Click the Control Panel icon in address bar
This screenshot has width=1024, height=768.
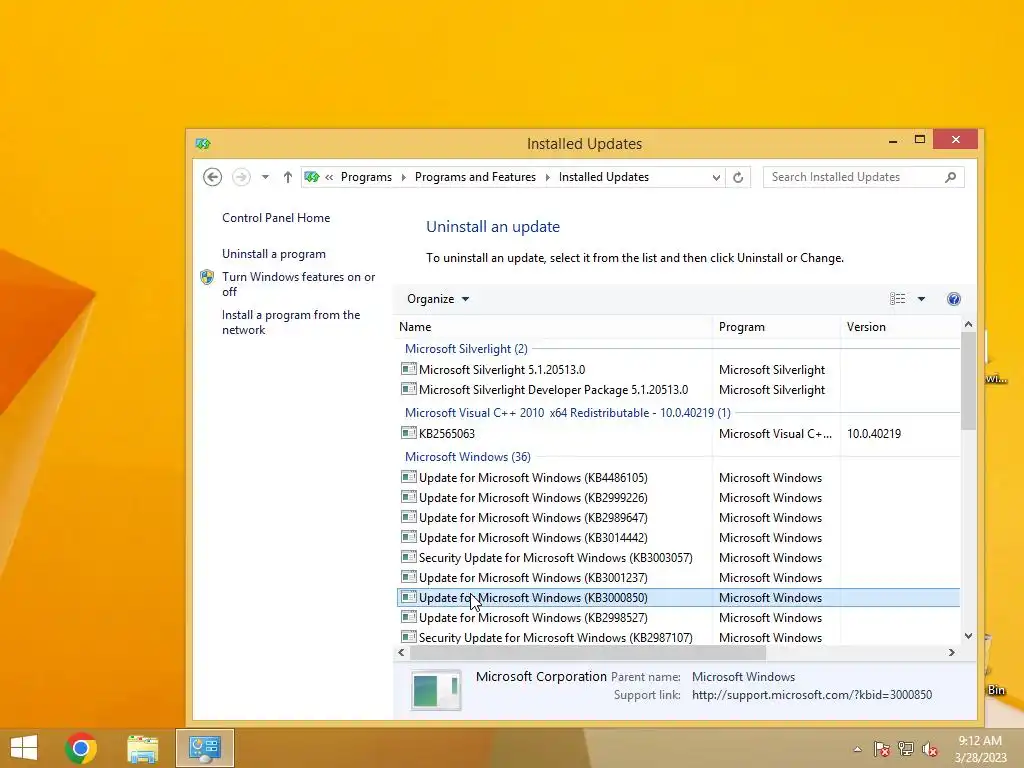click(x=312, y=177)
